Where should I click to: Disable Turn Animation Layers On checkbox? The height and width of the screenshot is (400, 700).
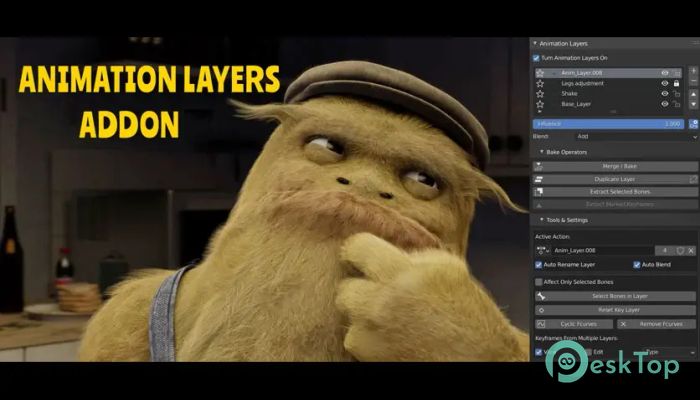536,58
